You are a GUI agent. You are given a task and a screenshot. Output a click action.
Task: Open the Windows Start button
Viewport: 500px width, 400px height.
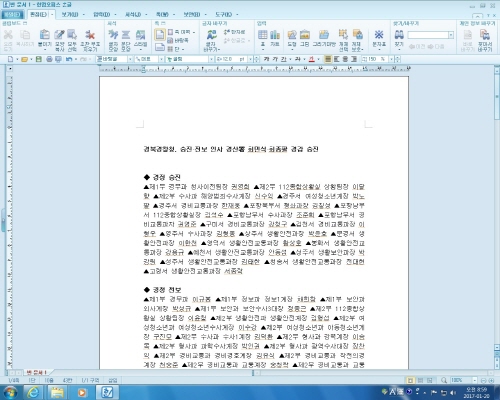coord(10,392)
